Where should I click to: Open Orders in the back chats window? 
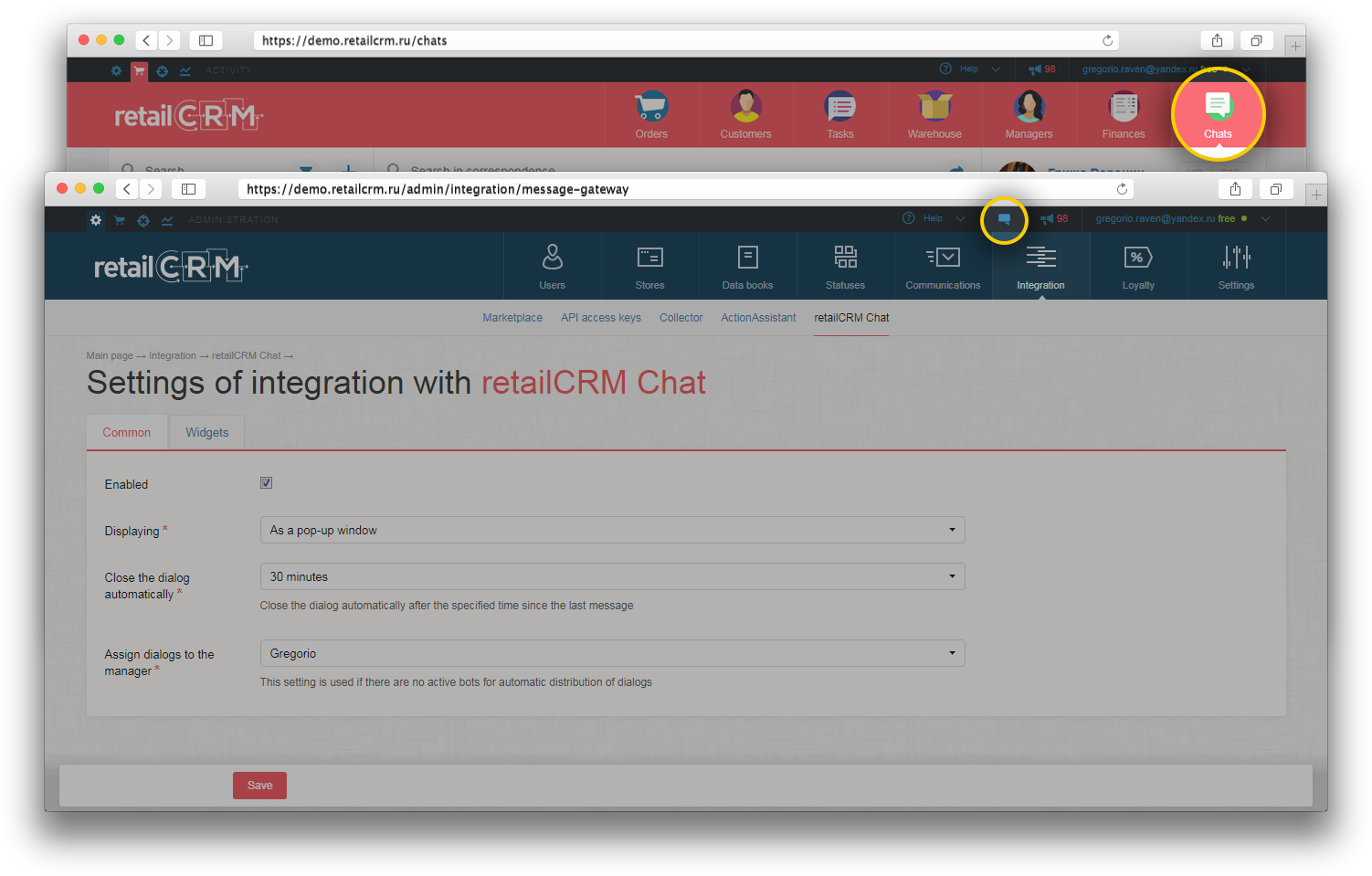[651, 115]
